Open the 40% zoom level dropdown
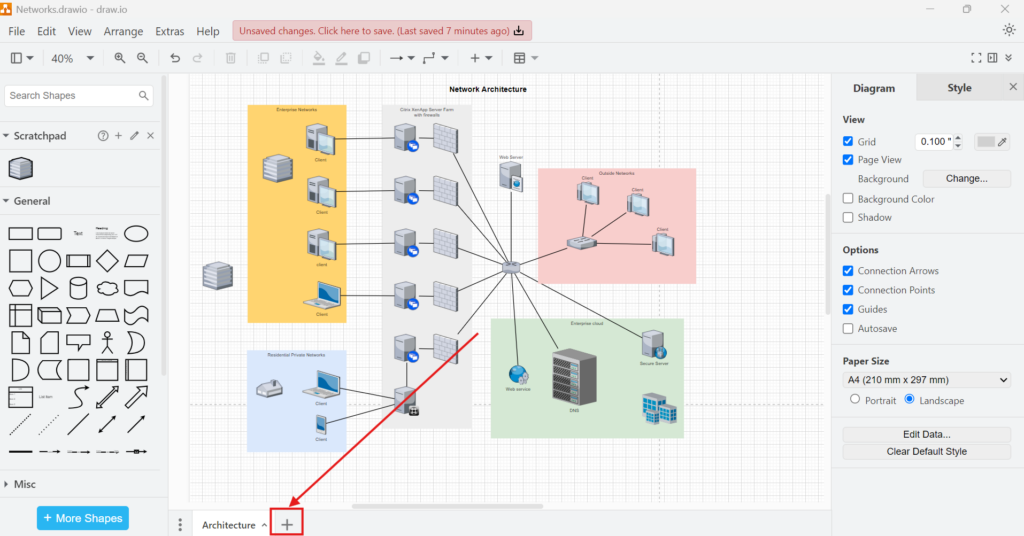 point(72,58)
